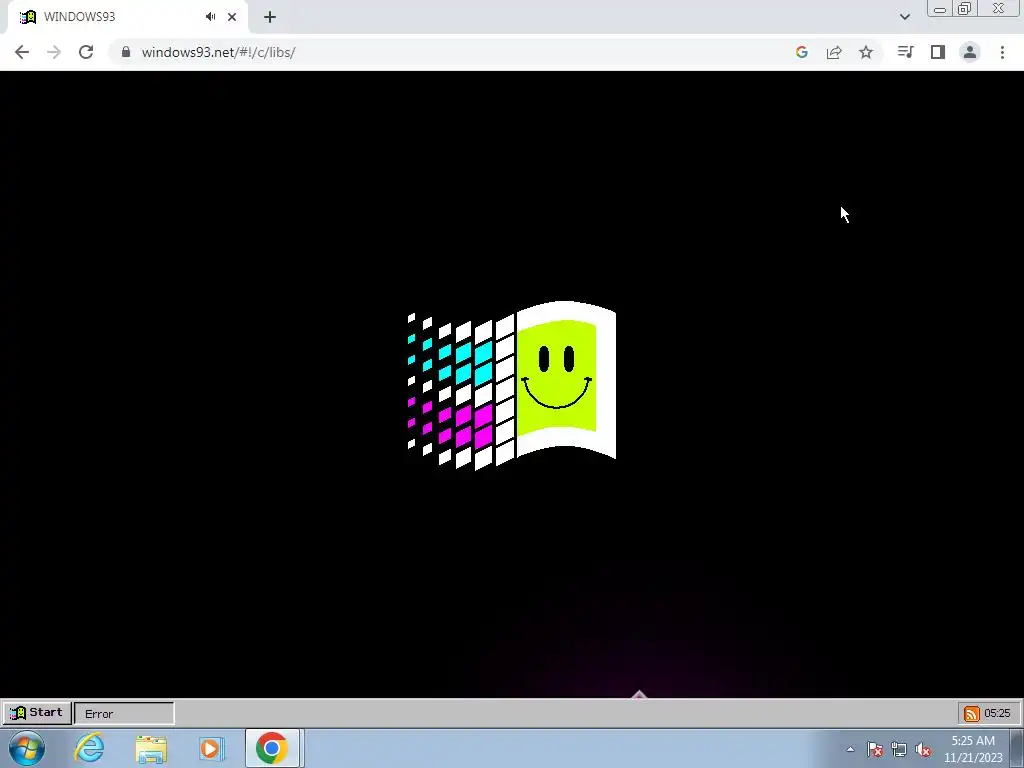The image size is (1024, 768).
Task: Show hidden system tray icons
Action: [850, 749]
